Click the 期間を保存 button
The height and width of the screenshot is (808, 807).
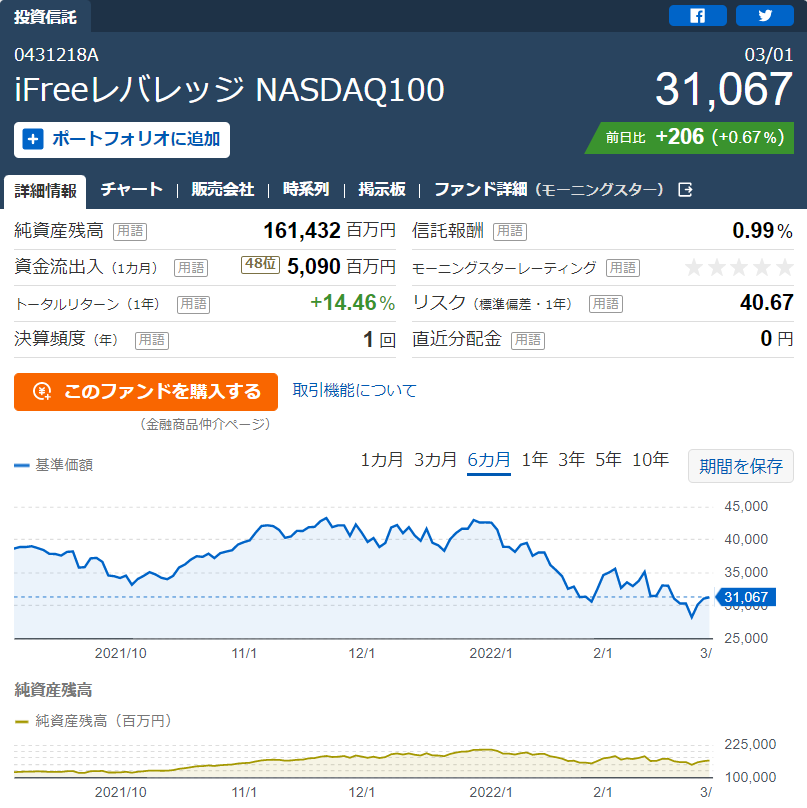741,466
